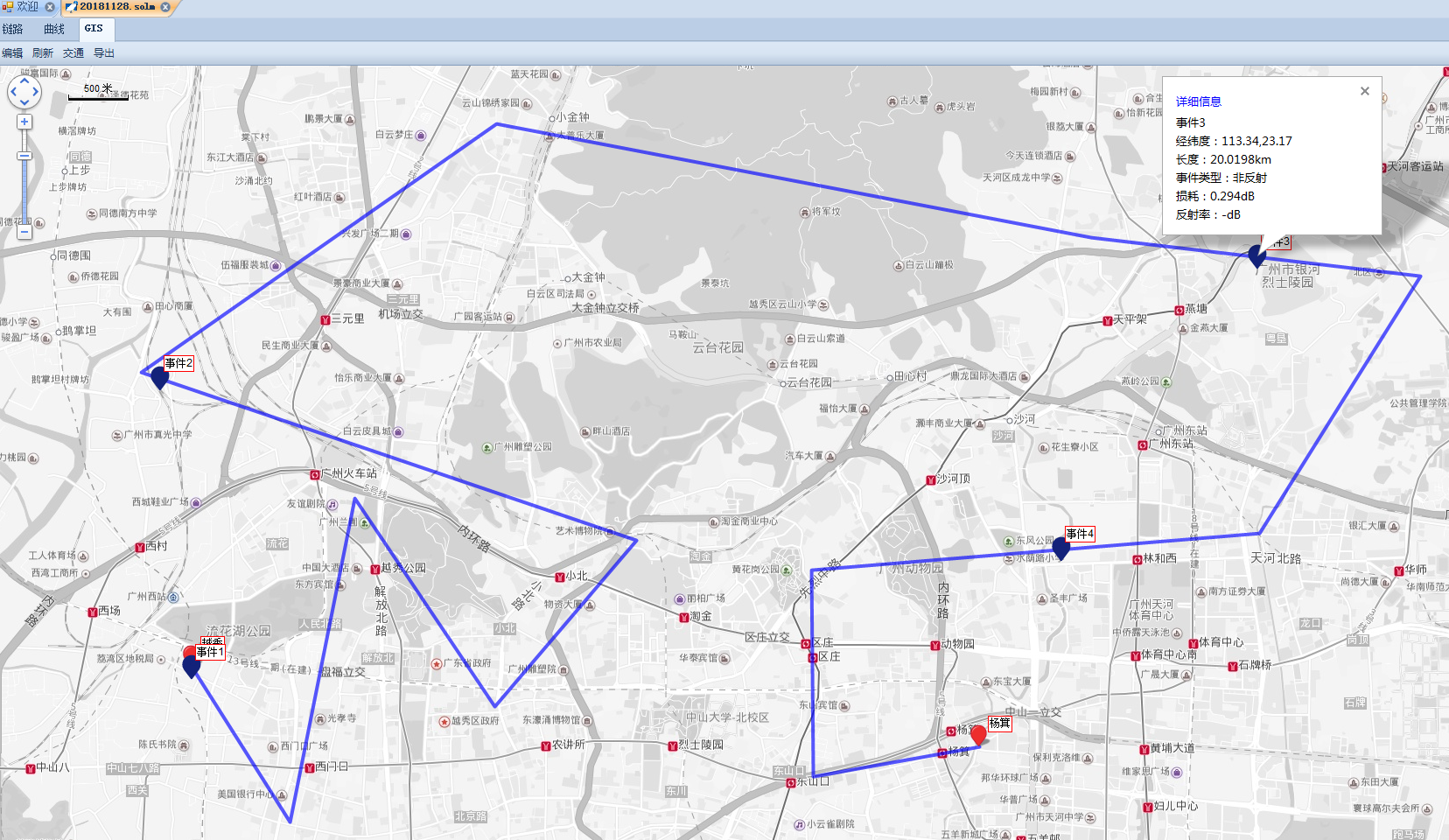Click the red 杨箕 location marker

978,736
